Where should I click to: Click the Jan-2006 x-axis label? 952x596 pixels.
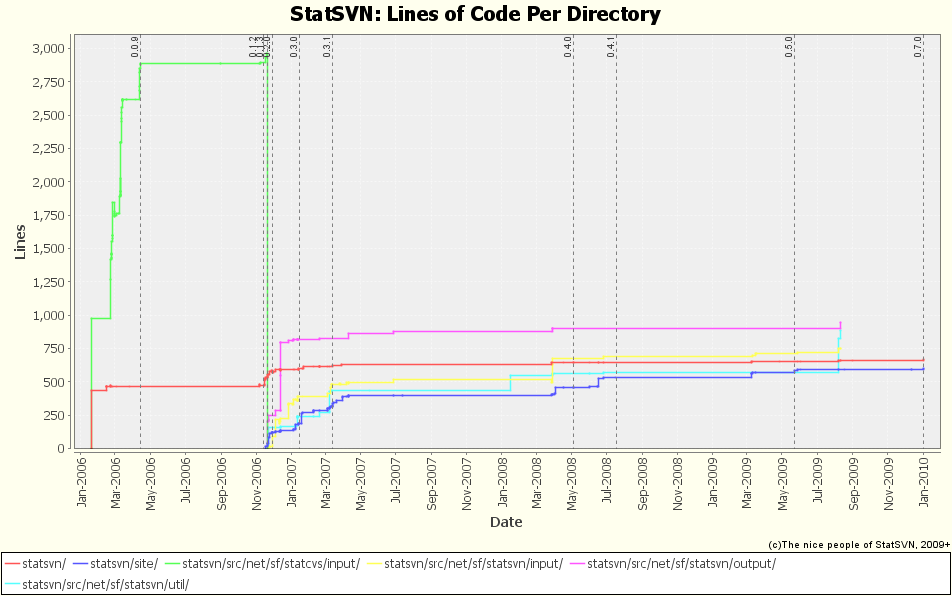coord(81,483)
